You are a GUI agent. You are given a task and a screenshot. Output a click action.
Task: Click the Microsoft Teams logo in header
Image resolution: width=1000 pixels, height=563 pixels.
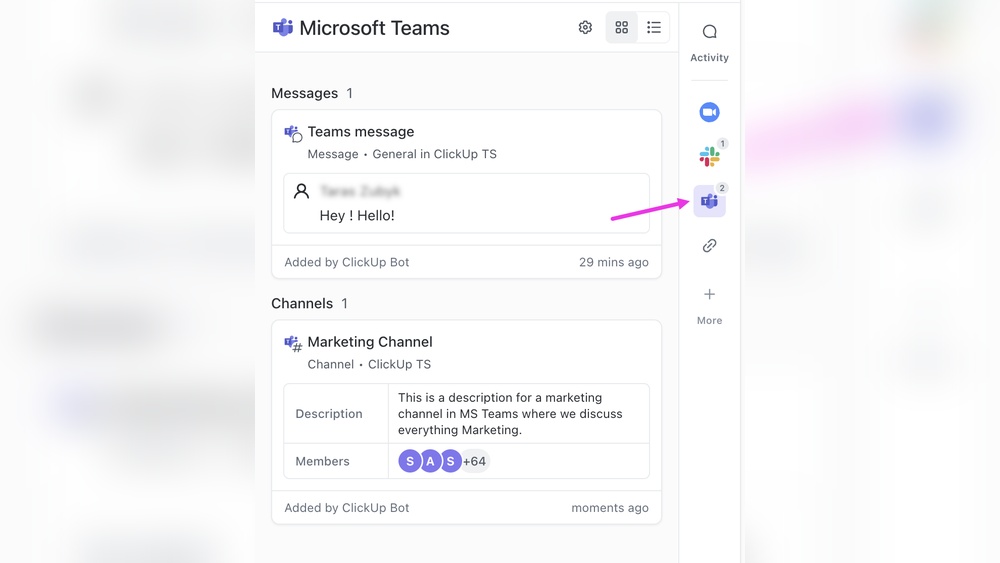click(283, 27)
